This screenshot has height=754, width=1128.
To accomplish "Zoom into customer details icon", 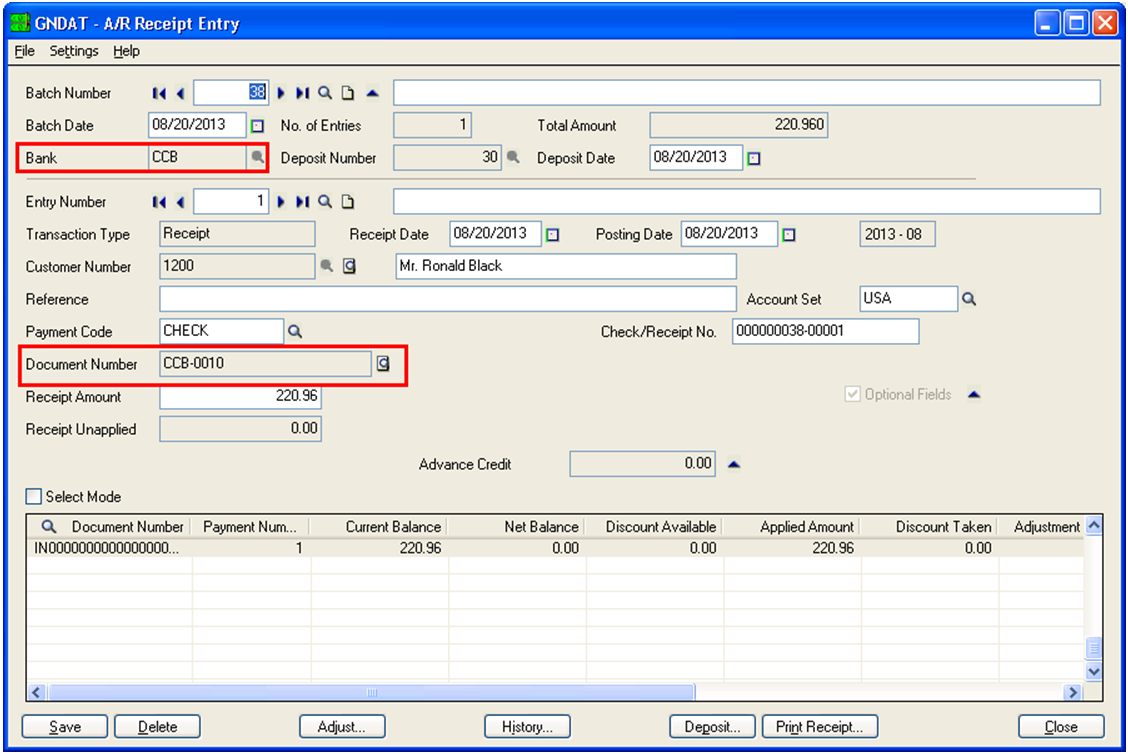I will tap(350, 266).
